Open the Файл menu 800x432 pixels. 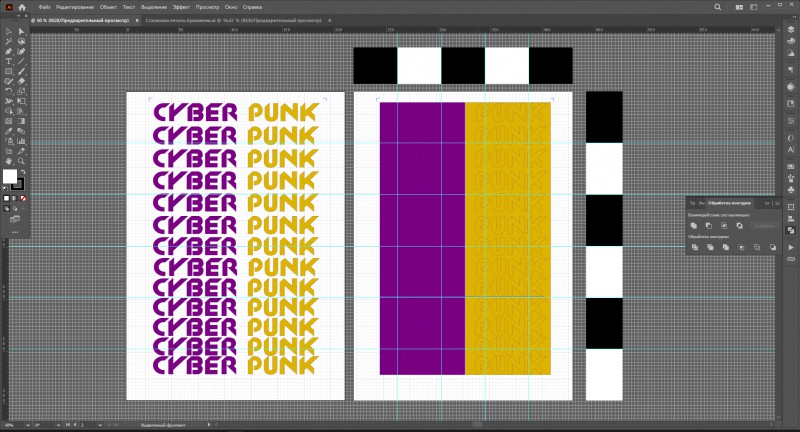(x=44, y=7)
